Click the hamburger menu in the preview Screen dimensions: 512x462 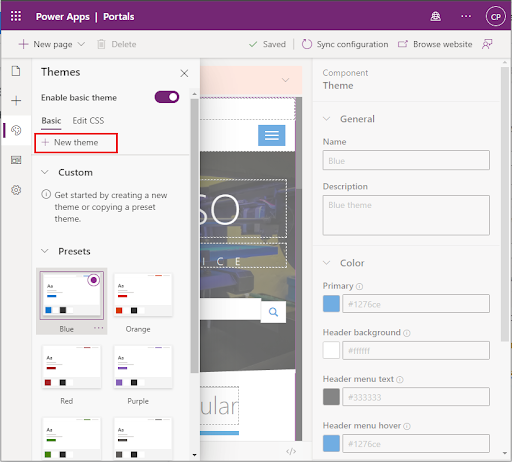[x=272, y=135]
